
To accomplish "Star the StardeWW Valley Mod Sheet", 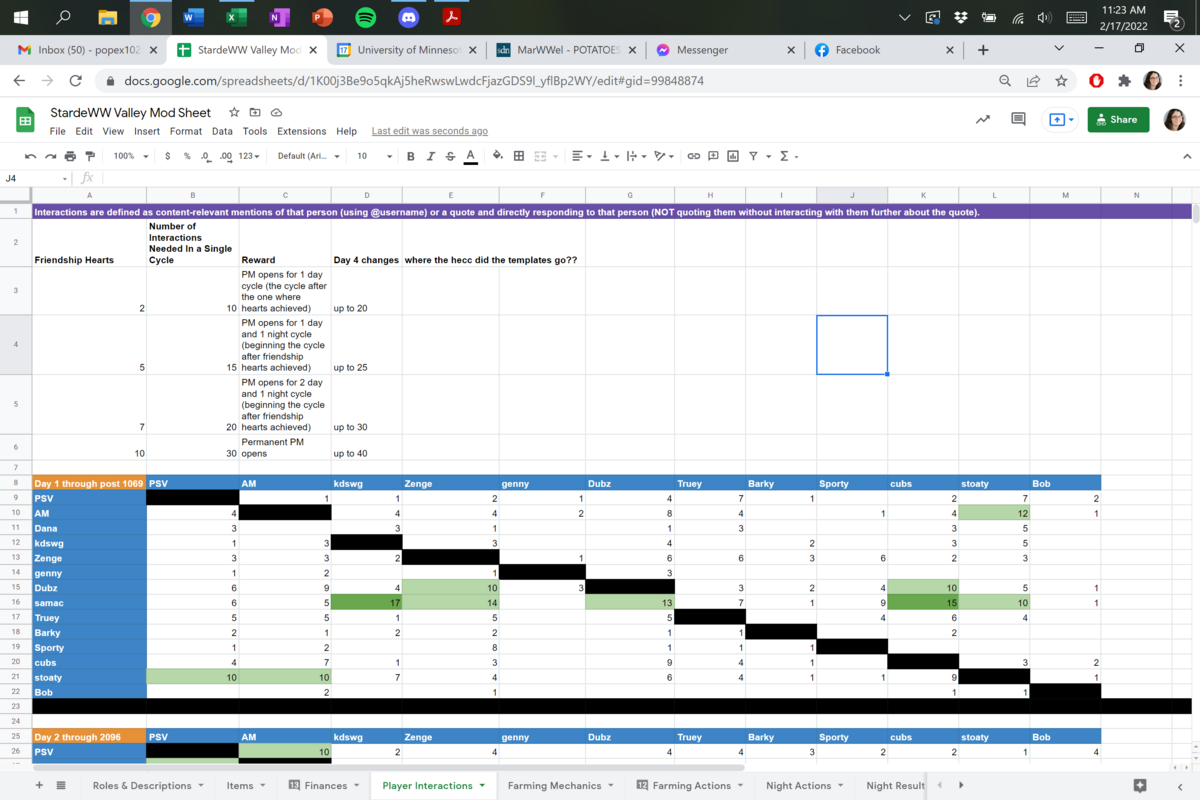I will (x=234, y=113).
